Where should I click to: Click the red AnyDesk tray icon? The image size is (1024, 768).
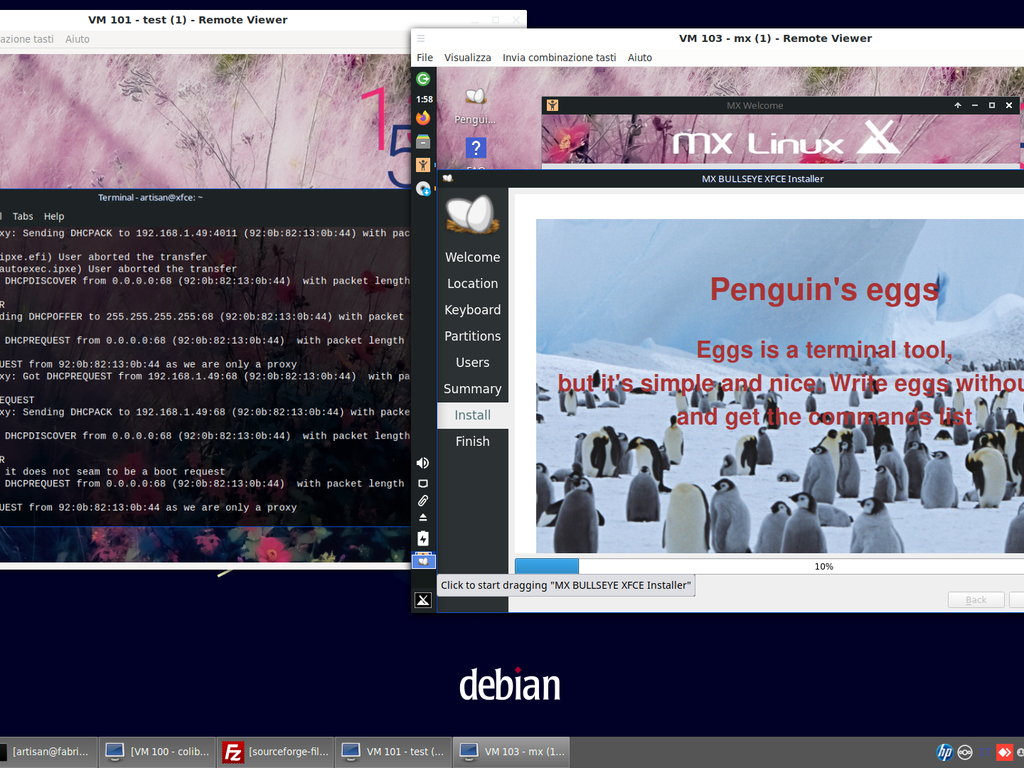[x=1004, y=752]
